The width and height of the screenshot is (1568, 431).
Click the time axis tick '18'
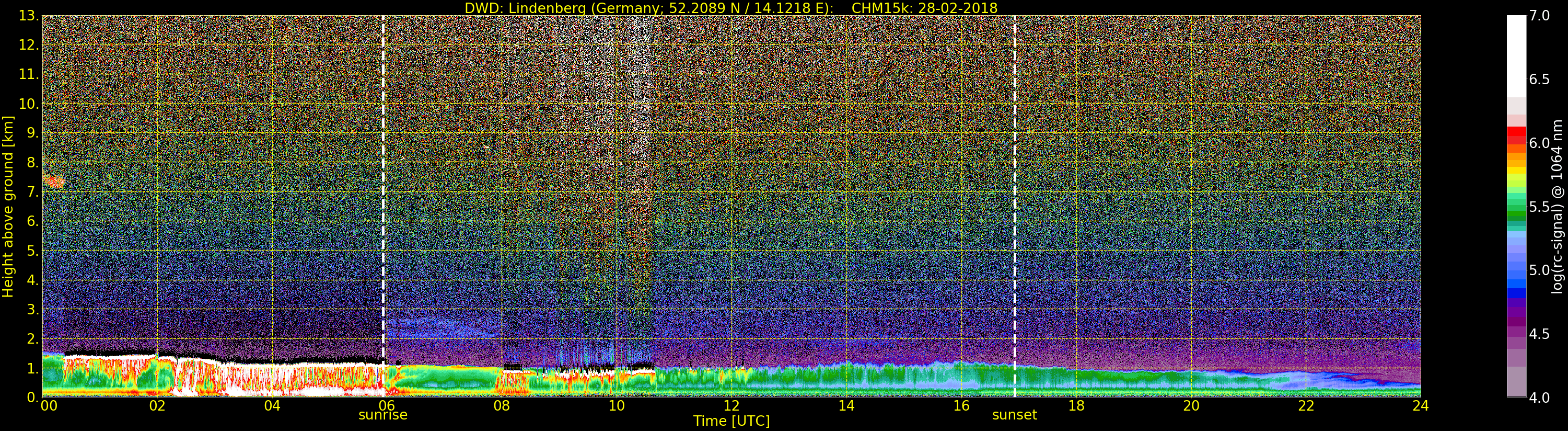(1076, 405)
